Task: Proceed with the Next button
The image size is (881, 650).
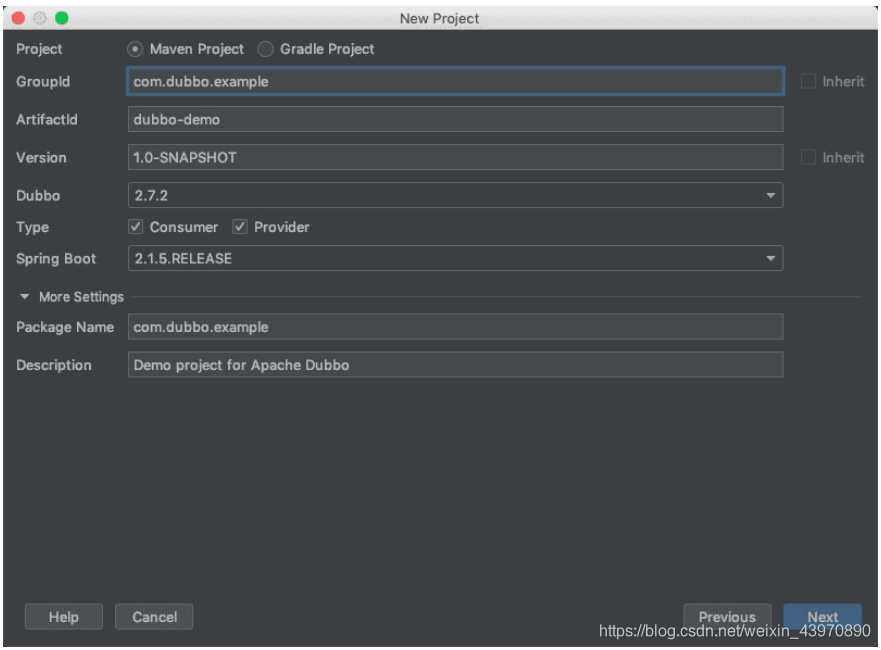Action: [x=823, y=617]
